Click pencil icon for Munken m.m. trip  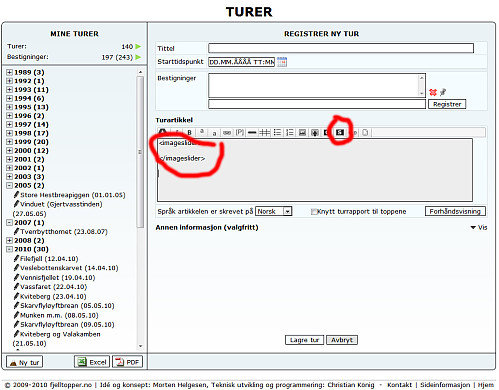[x=16, y=315]
